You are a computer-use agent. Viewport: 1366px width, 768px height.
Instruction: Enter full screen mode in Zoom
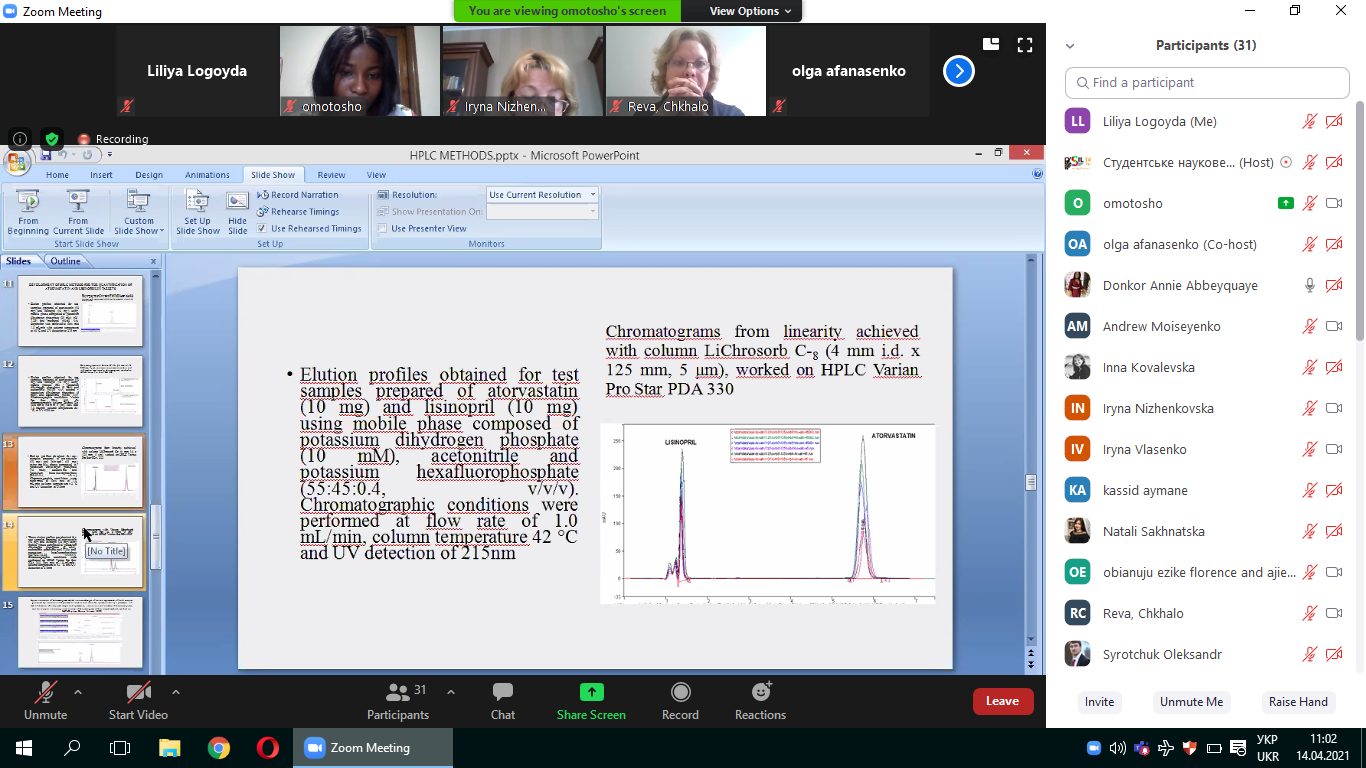[1024, 44]
